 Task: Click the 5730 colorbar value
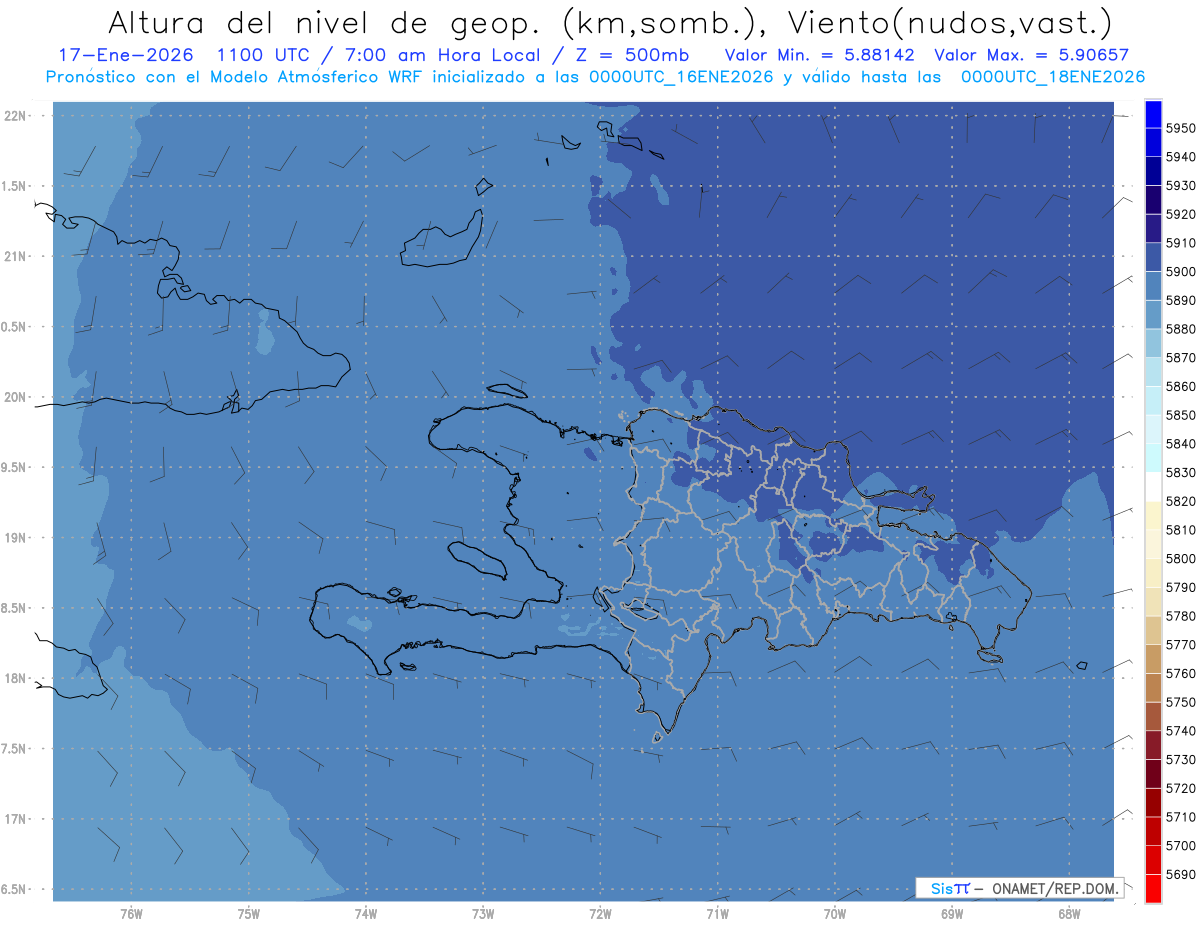click(x=1181, y=760)
